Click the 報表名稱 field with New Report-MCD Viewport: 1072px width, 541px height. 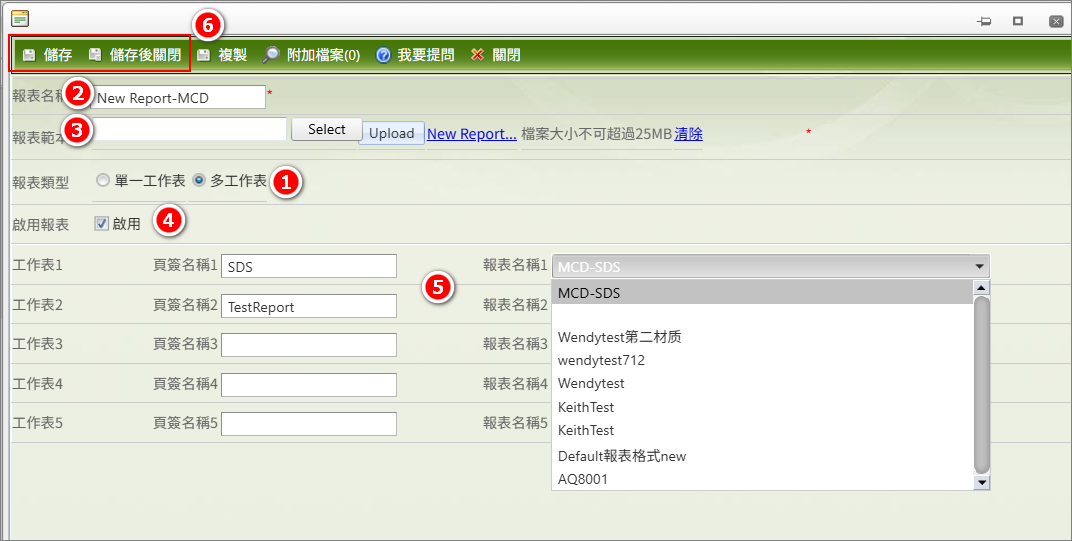pyautogui.click(x=178, y=97)
